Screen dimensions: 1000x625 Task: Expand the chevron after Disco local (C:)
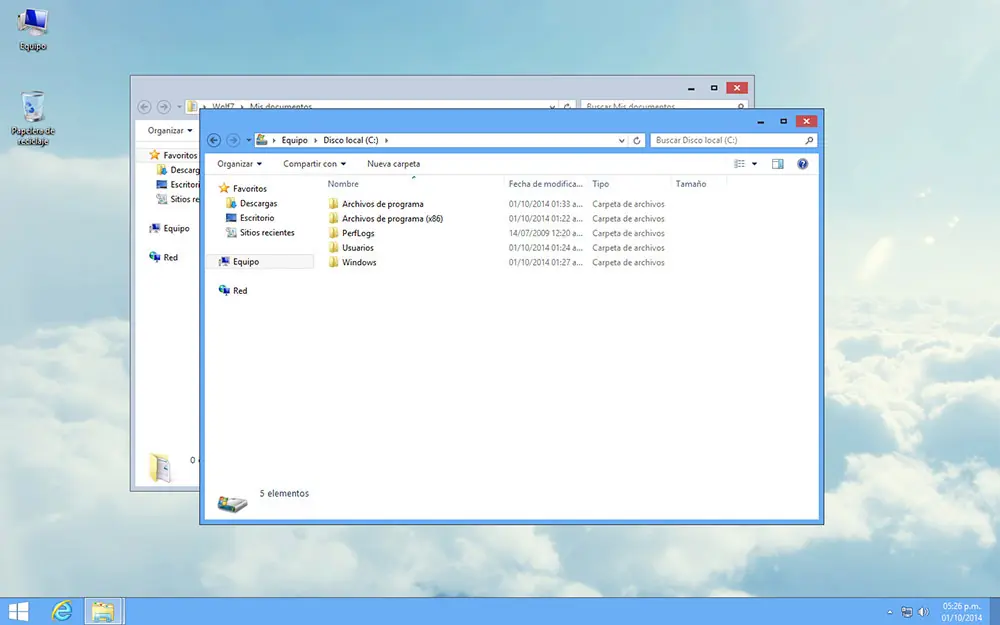click(386, 140)
